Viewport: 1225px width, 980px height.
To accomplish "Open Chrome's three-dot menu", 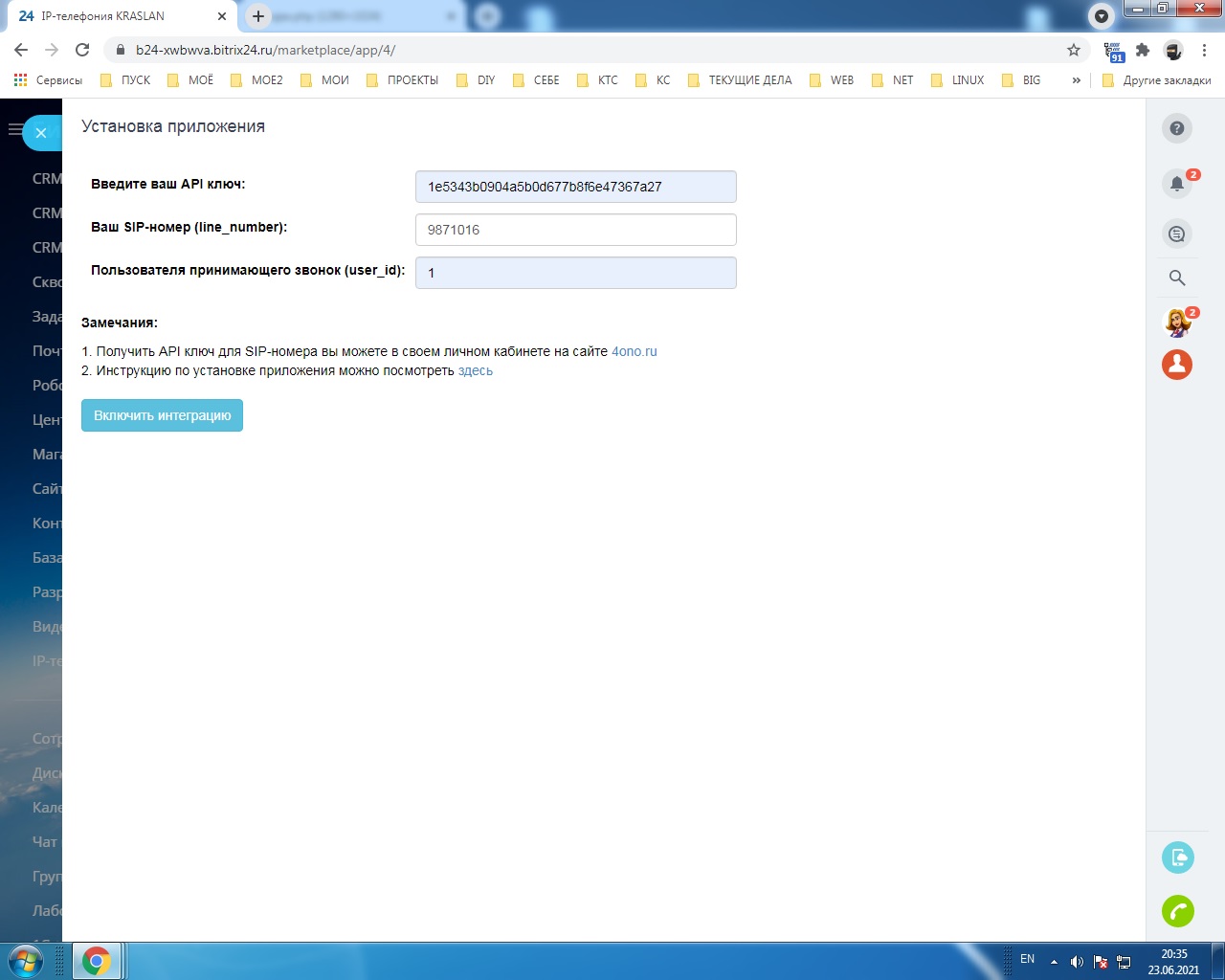I will pyautogui.click(x=1204, y=50).
